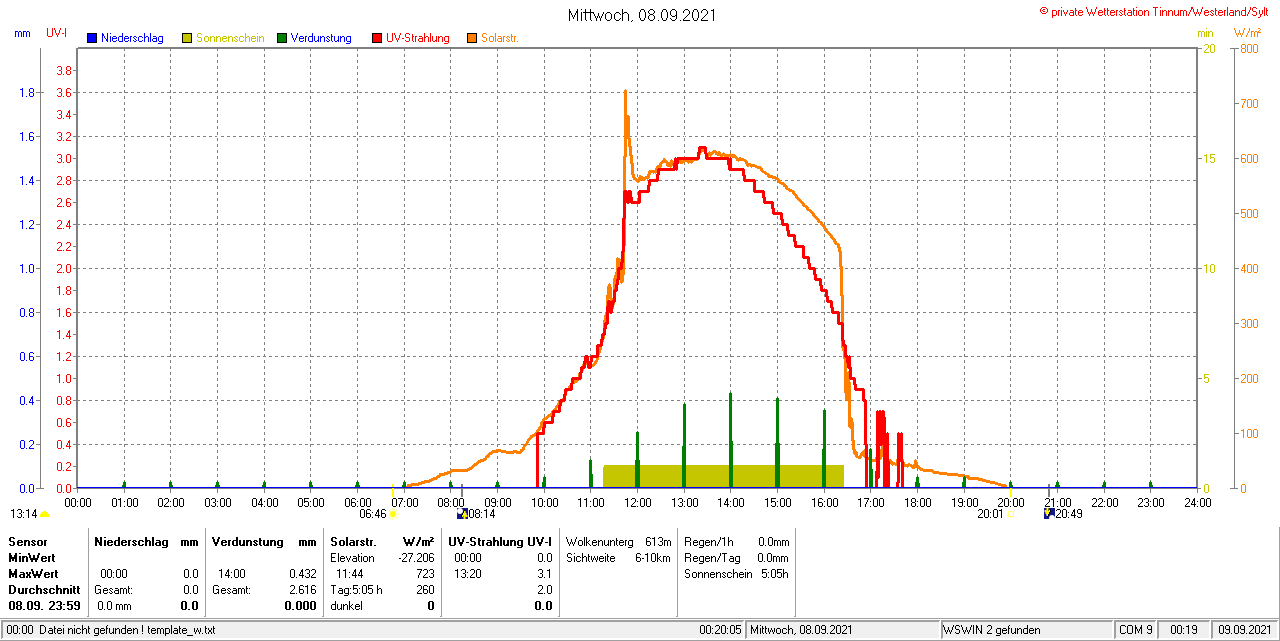This screenshot has width=1280, height=641.
Task: Click the Solarstr. max value 723
Action: [x=425, y=574]
